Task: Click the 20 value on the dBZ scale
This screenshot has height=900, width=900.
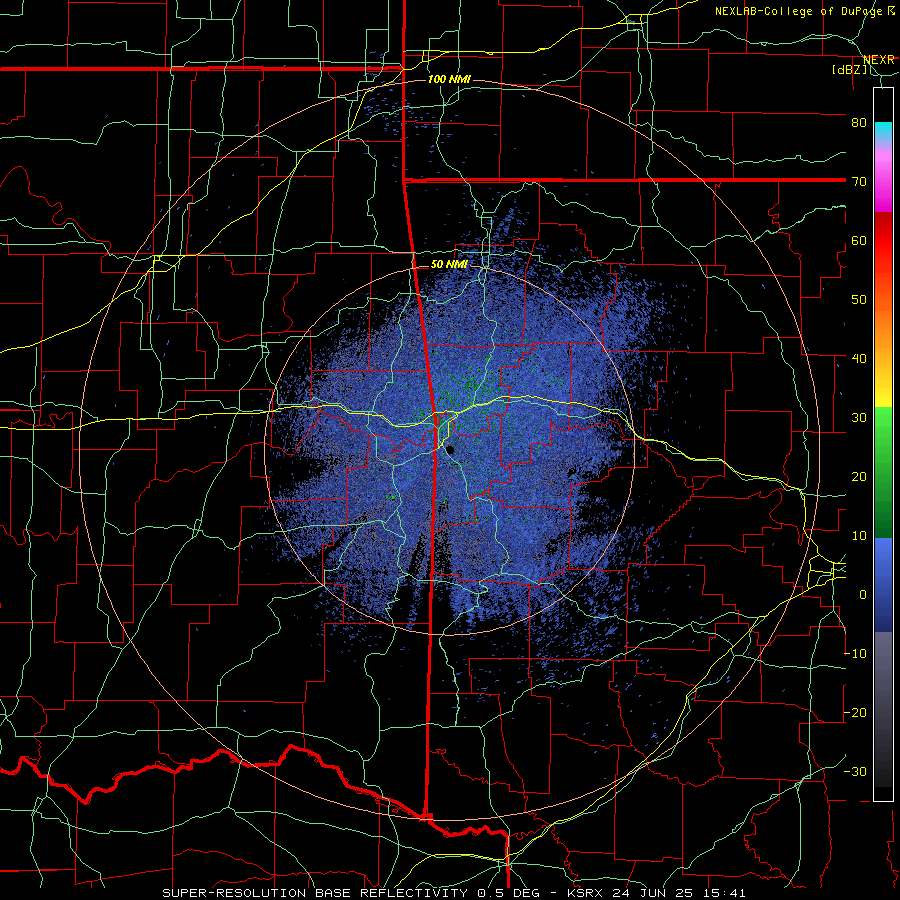Action: 859,476
